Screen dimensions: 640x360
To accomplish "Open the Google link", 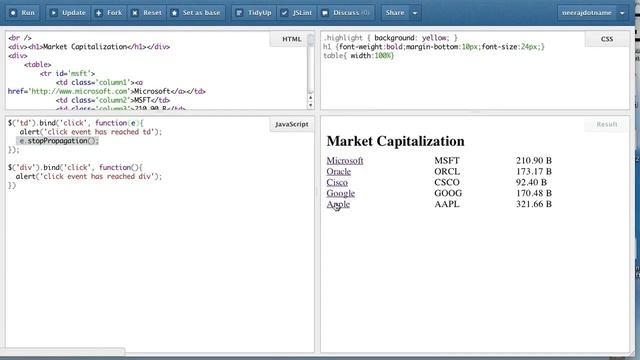I will pos(340,193).
